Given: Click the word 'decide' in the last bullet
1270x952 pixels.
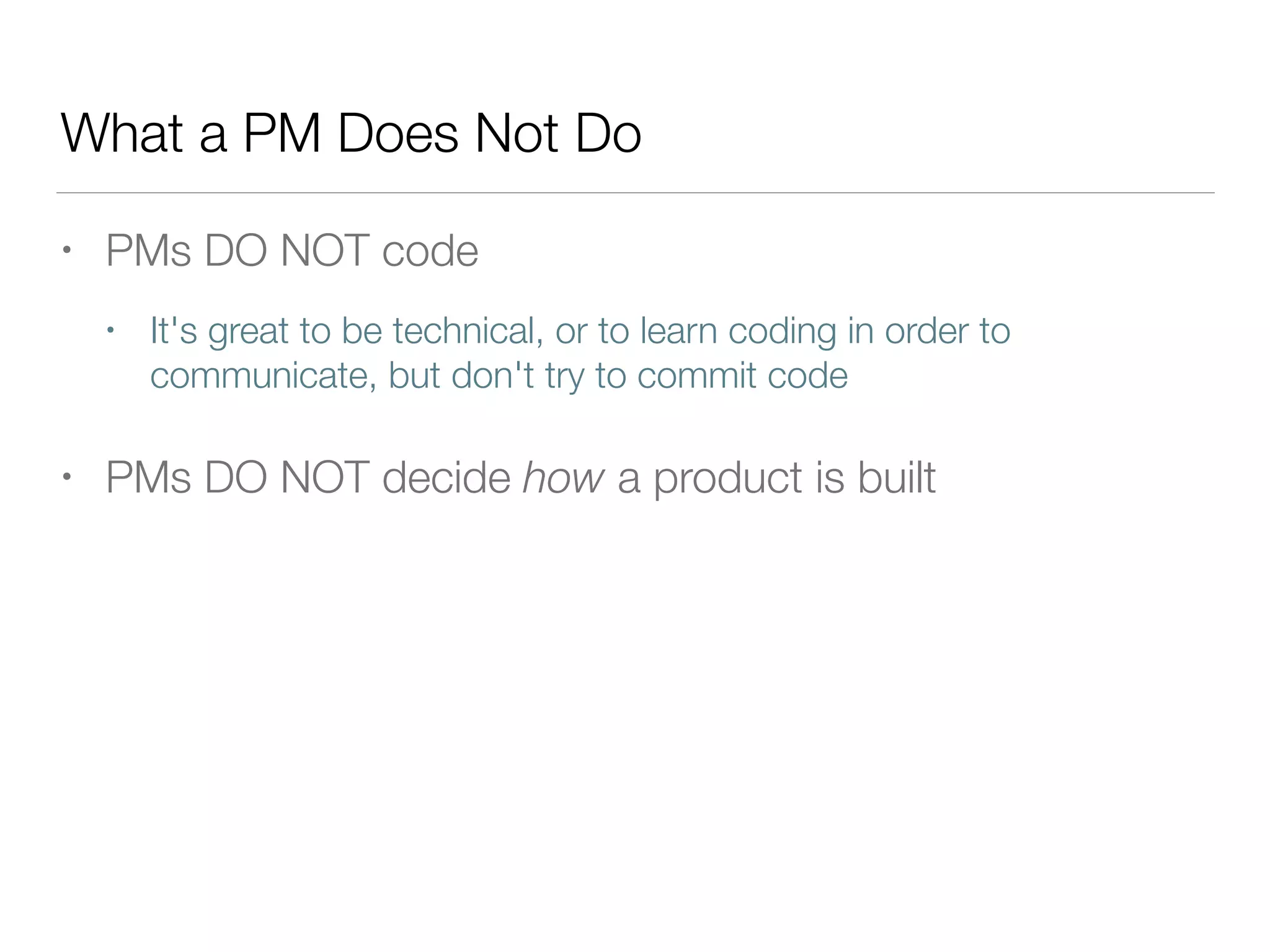Looking at the screenshot, I should [446, 478].
